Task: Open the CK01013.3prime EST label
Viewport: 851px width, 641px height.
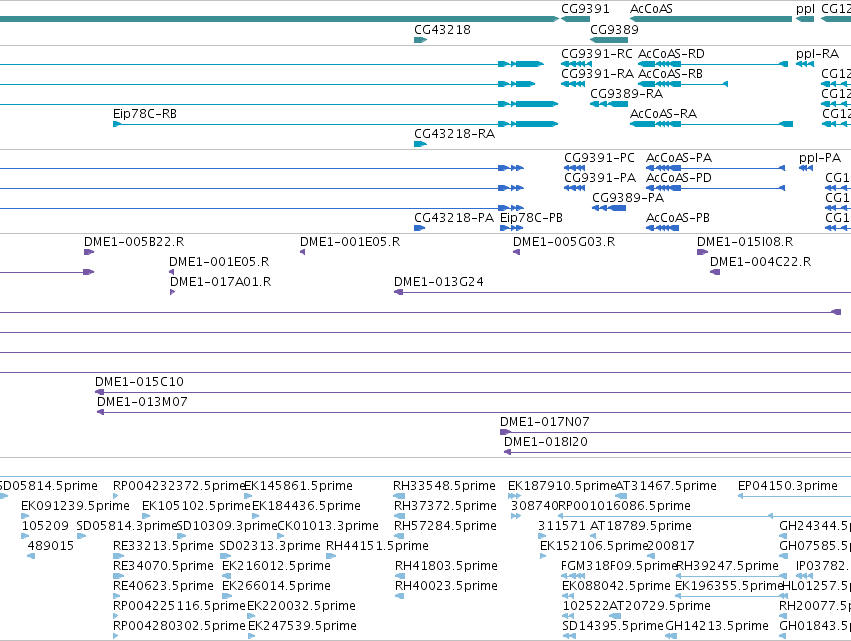Action: (328, 526)
